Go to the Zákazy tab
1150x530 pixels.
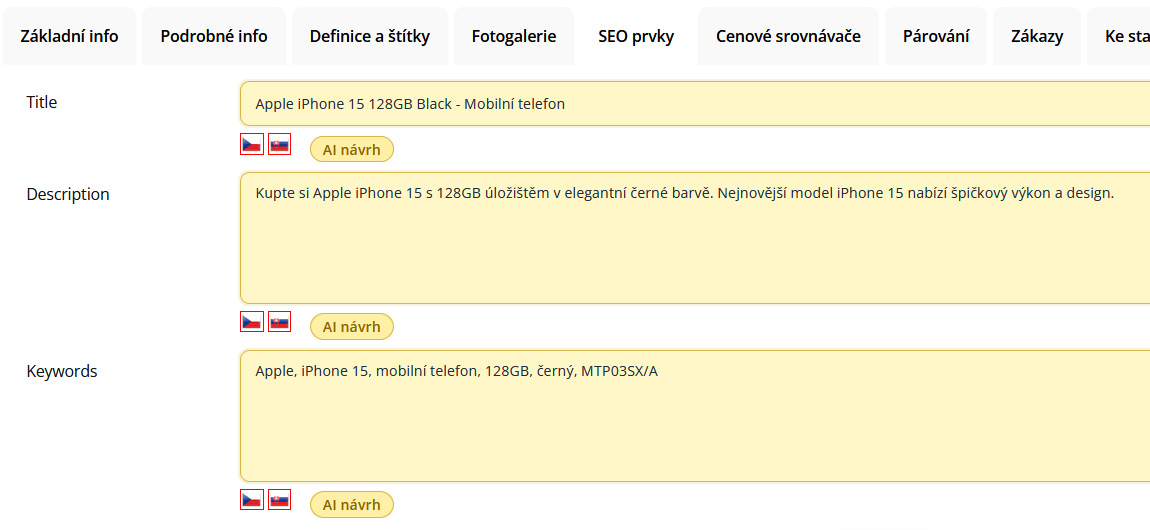click(x=1037, y=36)
